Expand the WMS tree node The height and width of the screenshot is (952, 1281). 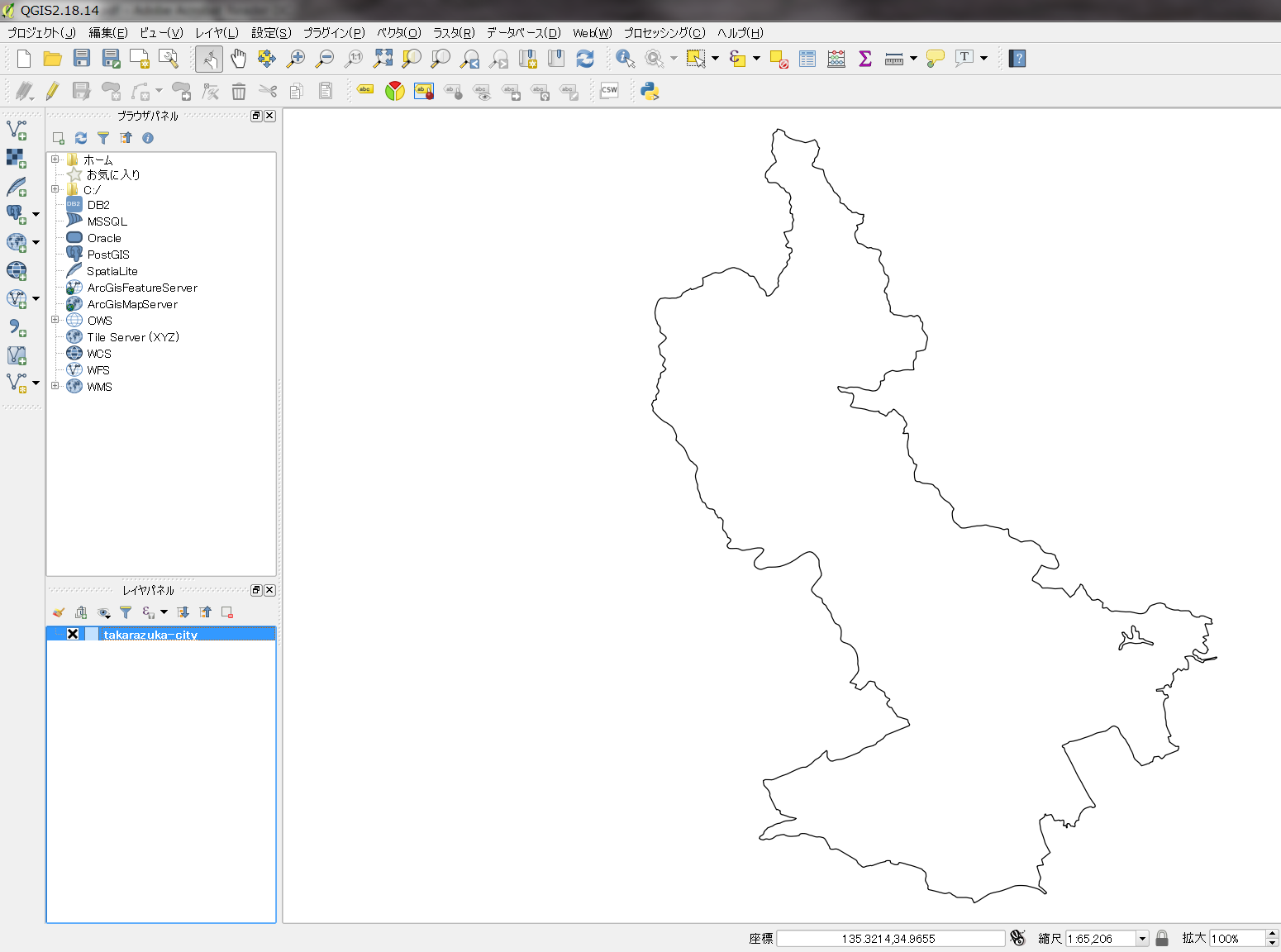(55, 386)
